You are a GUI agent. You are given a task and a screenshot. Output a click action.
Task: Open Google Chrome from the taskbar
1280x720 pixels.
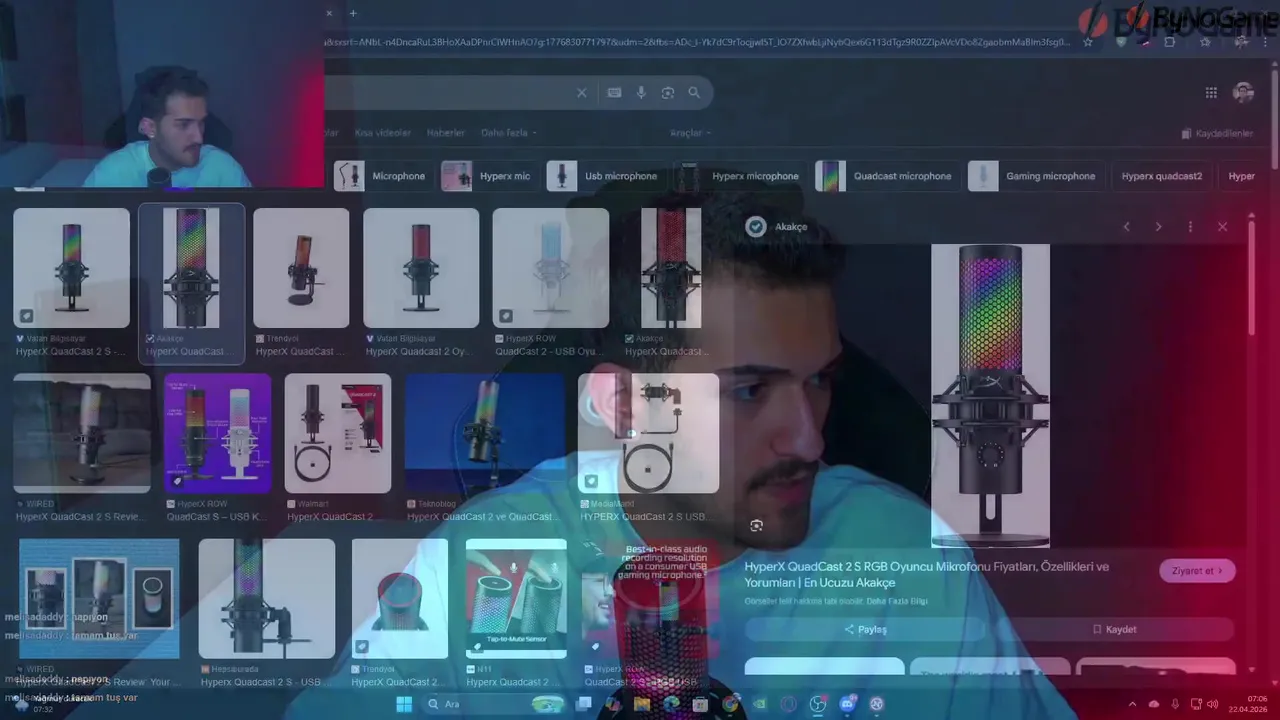731,704
